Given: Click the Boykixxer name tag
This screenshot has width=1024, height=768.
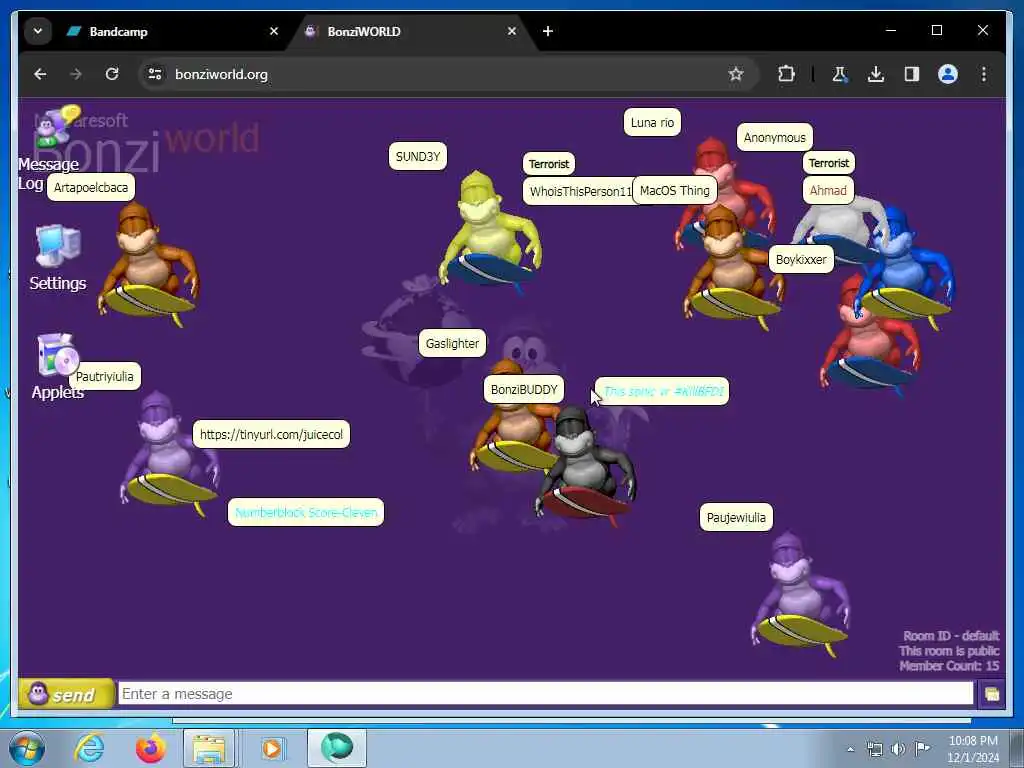Looking at the screenshot, I should click(x=801, y=259).
